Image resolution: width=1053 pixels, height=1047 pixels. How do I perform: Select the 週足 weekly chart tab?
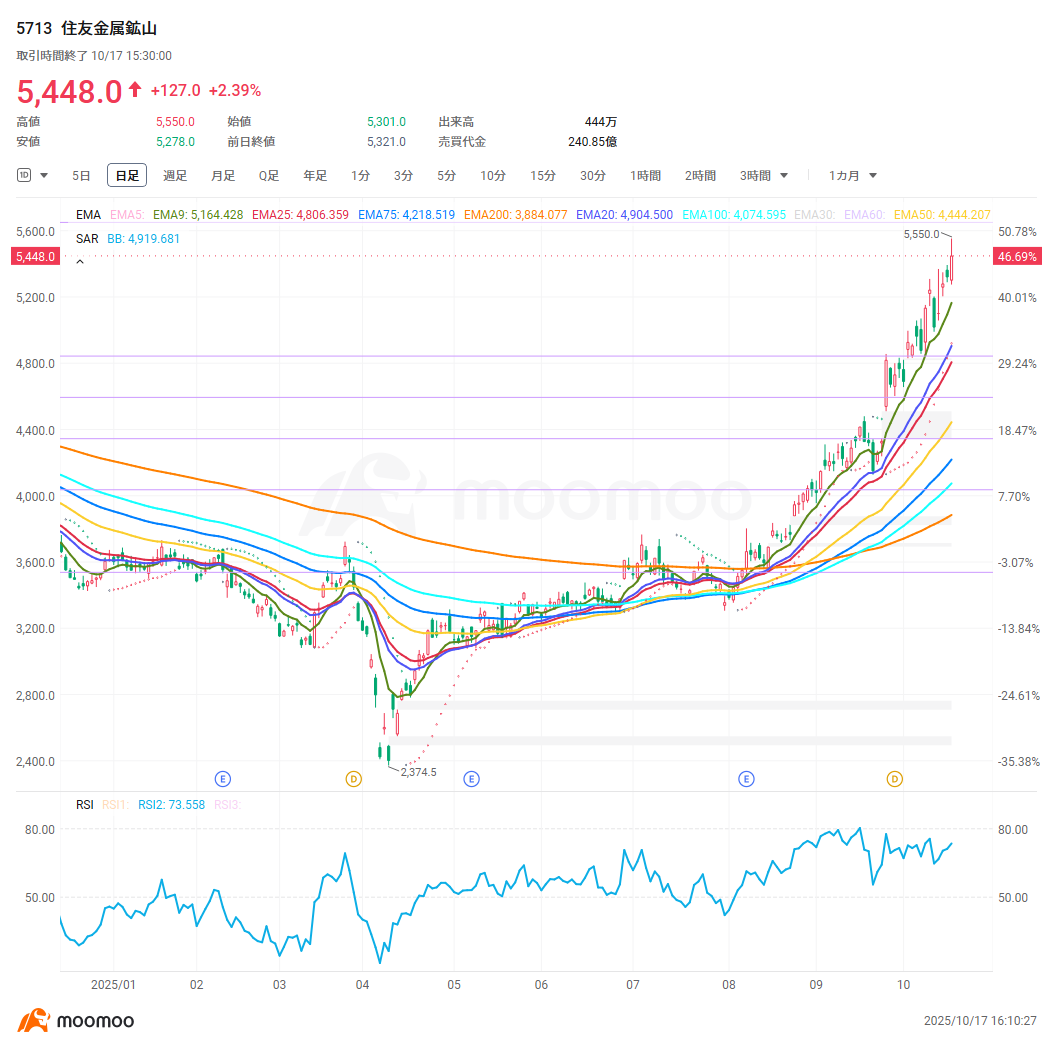coord(175,176)
